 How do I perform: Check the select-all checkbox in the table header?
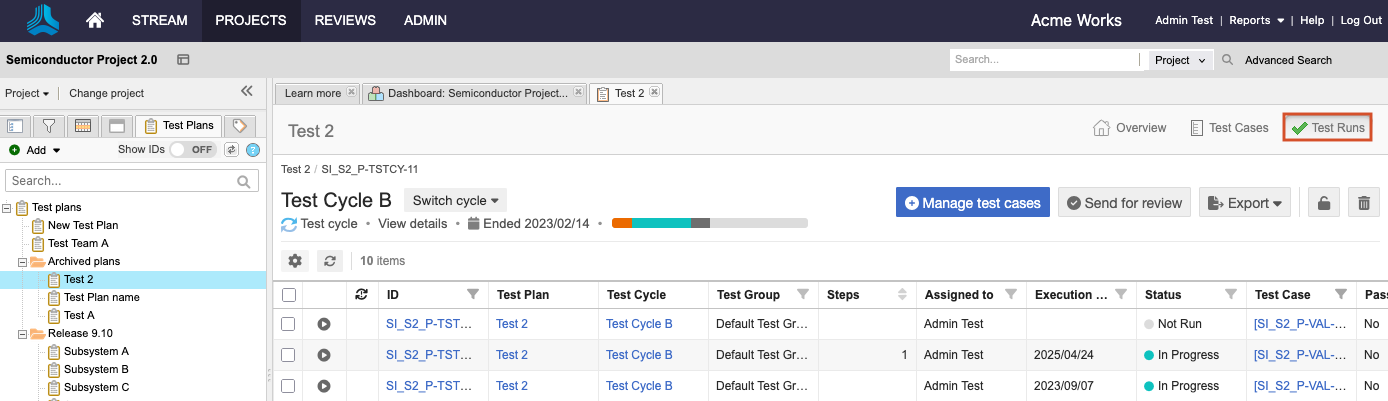[288, 295]
